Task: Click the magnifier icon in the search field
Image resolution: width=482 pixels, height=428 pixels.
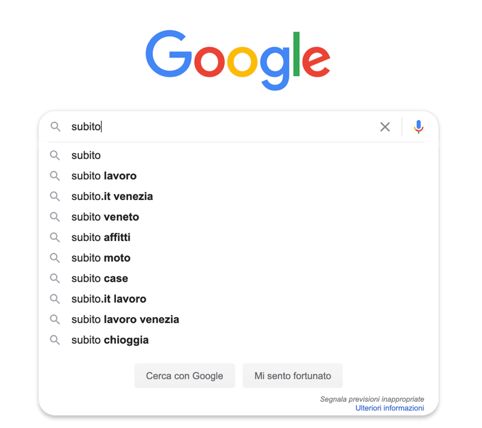Action: tap(55, 127)
